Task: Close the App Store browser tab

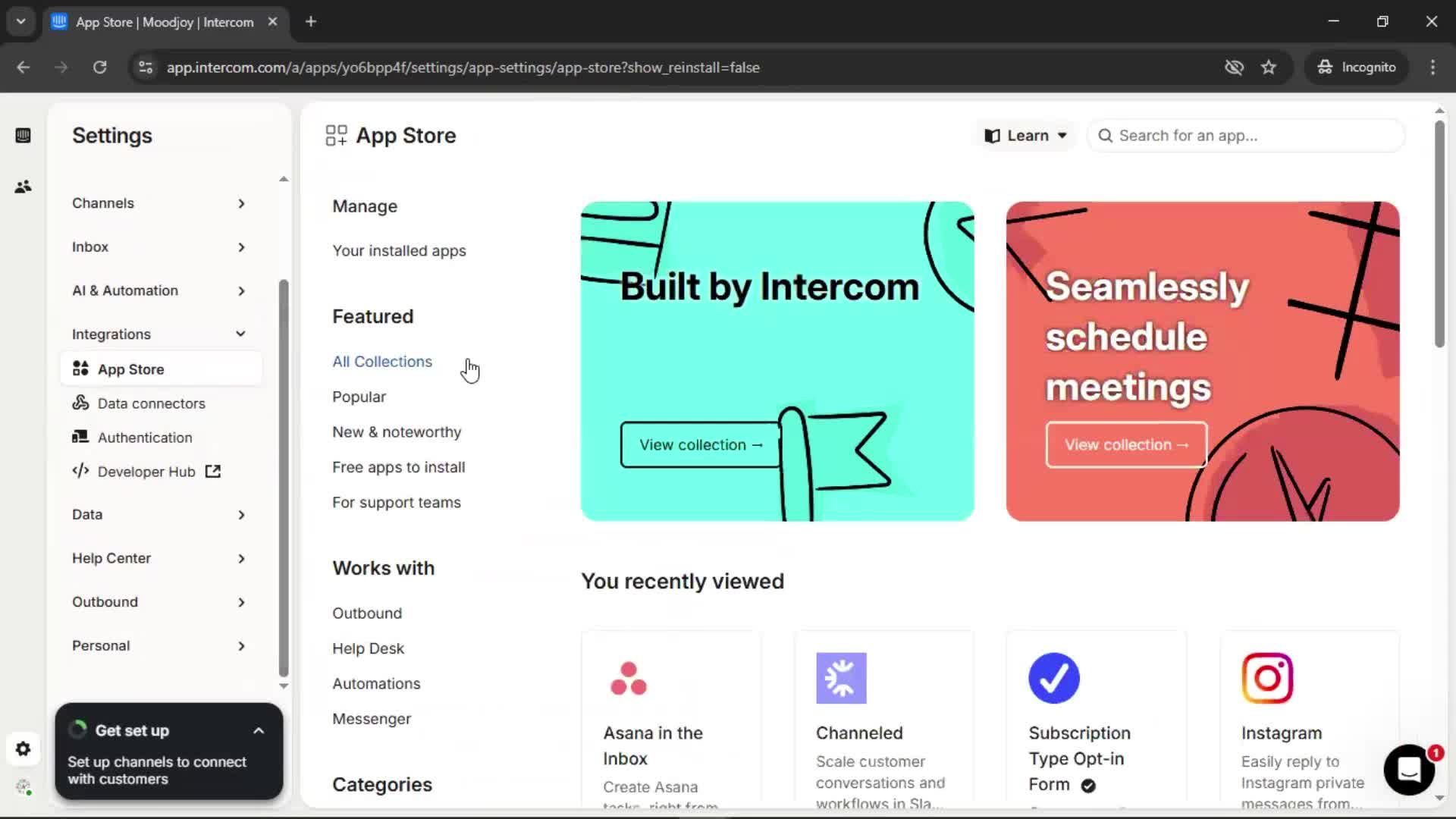Action: point(272,22)
